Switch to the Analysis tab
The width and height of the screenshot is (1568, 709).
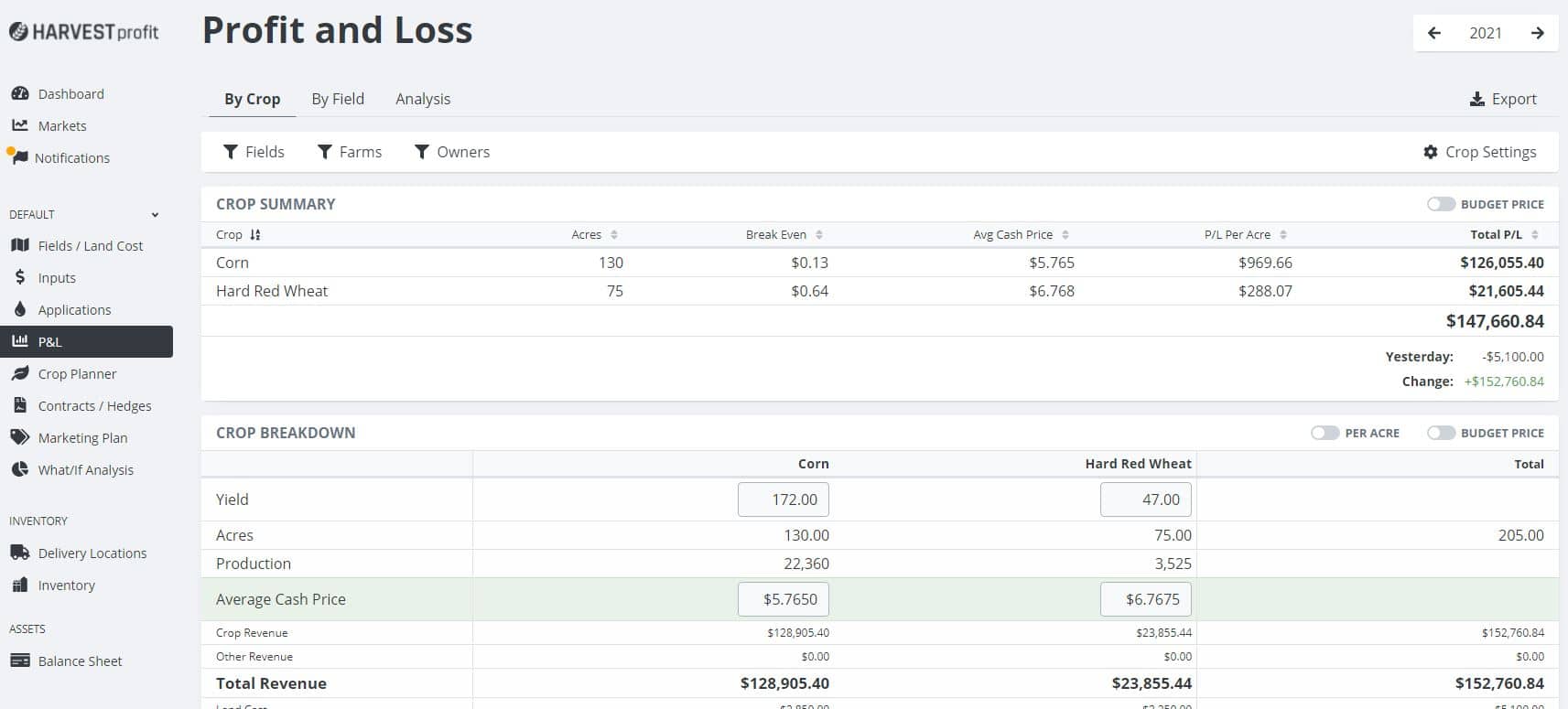[423, 99]
